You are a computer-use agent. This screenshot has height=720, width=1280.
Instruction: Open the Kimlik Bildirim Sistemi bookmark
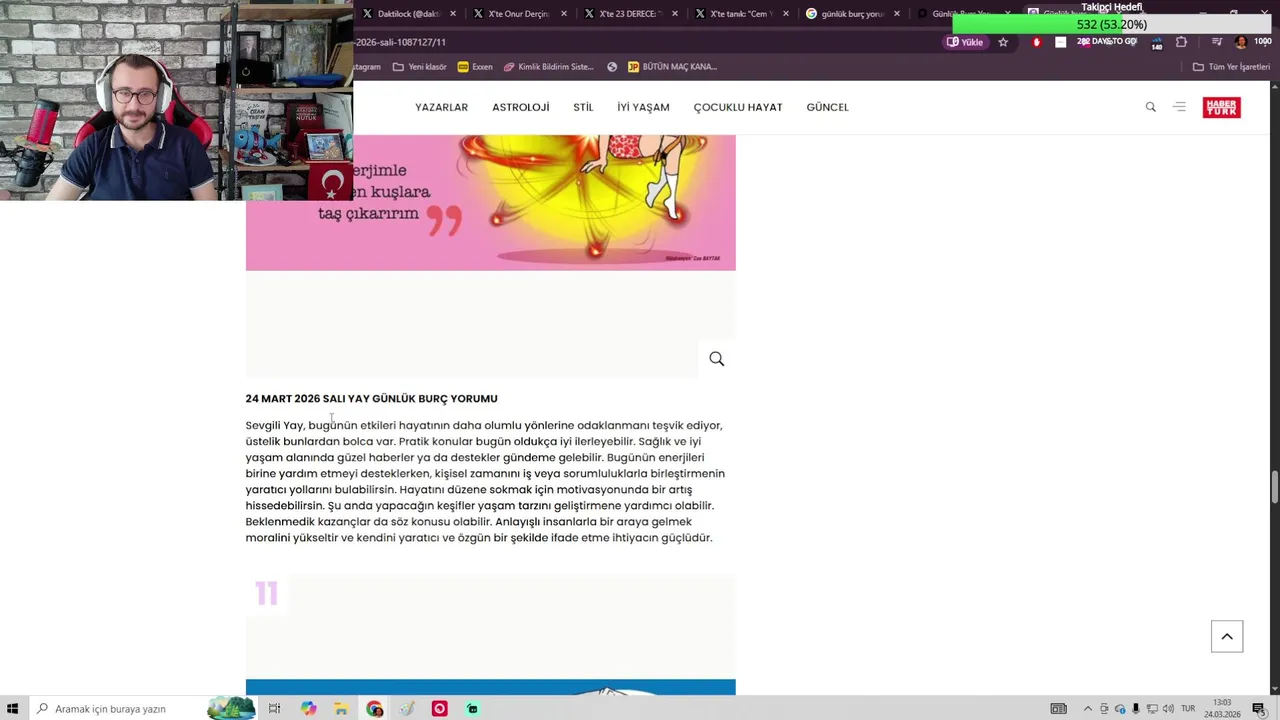[x=549, y=67]
